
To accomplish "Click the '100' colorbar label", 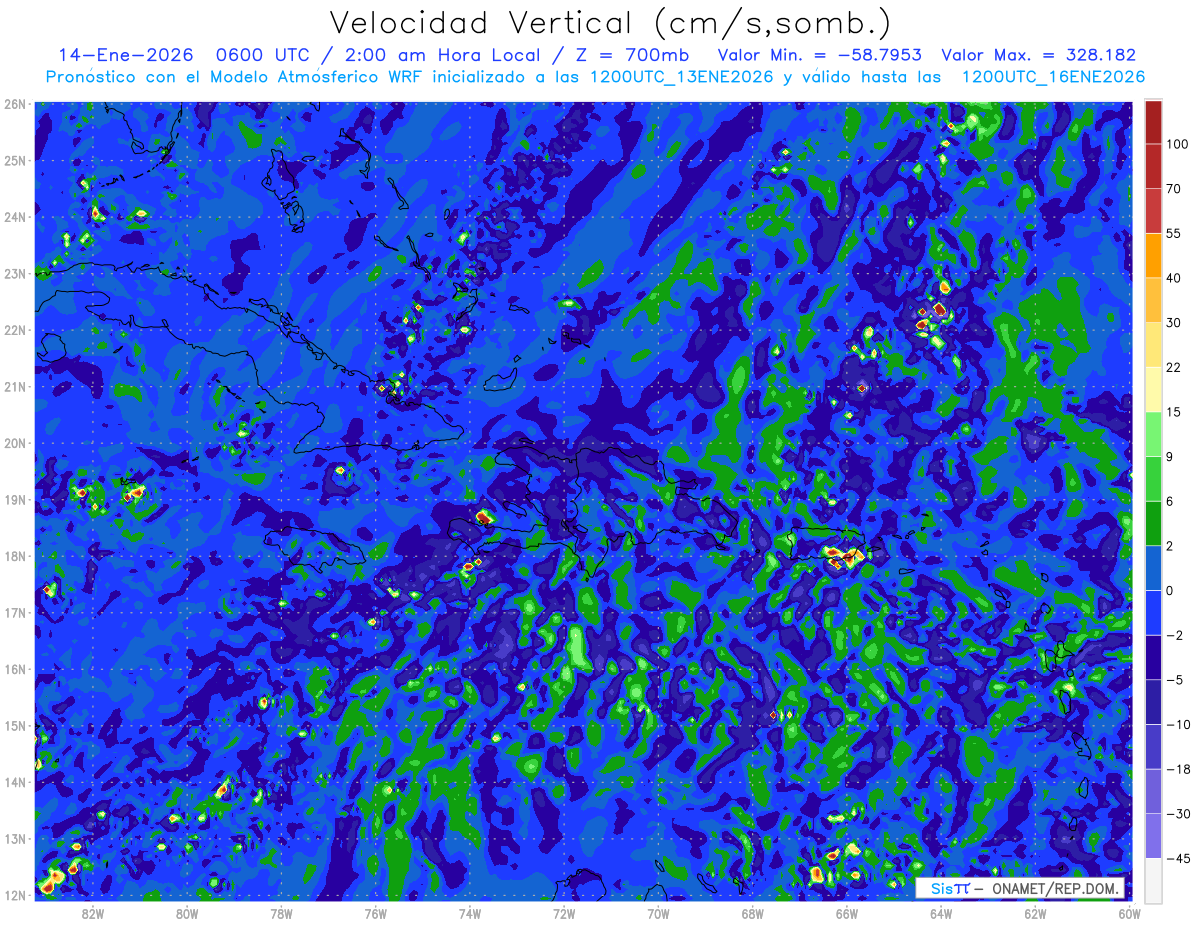I will pos(1176,145).
